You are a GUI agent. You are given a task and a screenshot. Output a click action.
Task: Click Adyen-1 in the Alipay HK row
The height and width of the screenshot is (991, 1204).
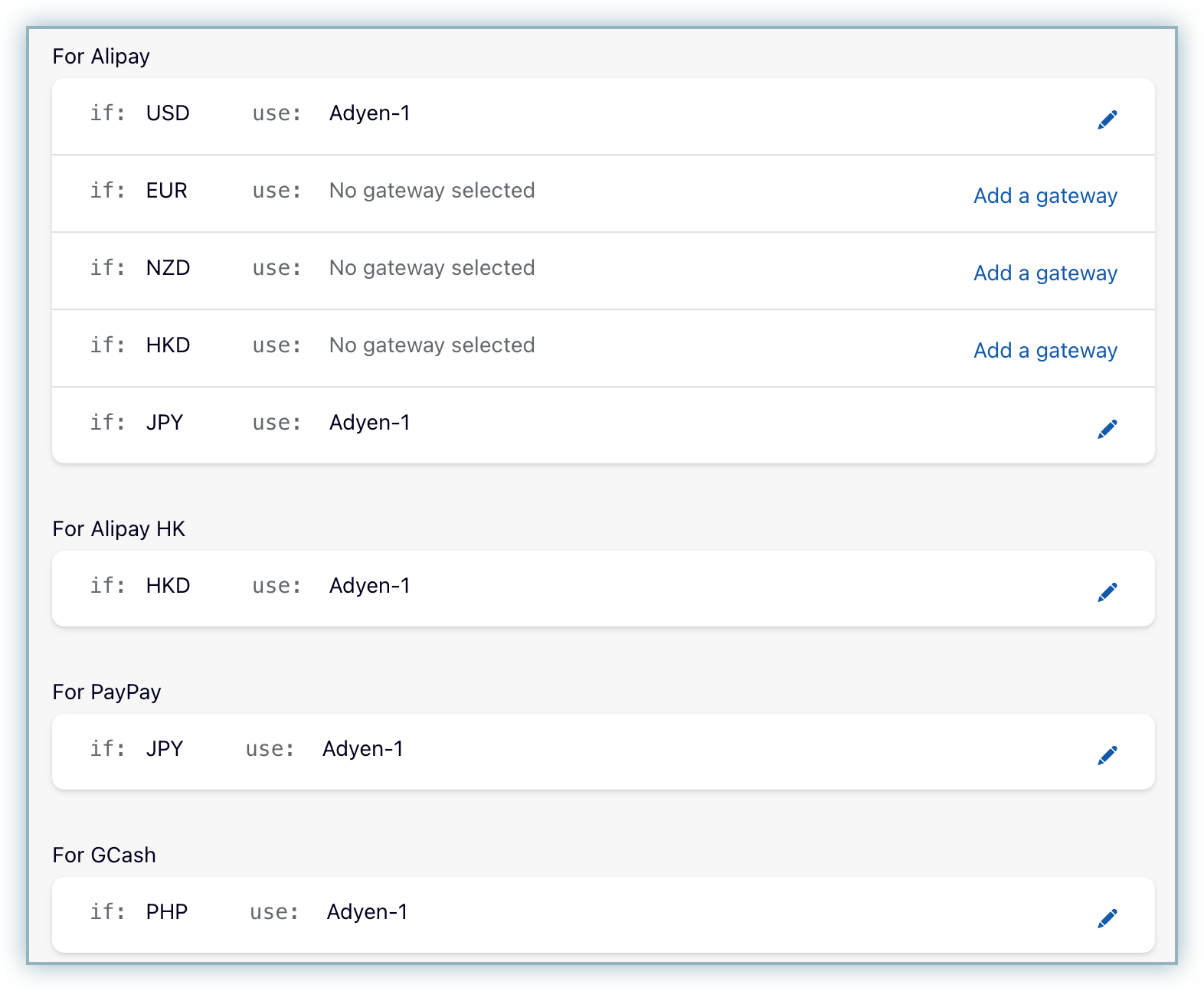coord(370,586)
